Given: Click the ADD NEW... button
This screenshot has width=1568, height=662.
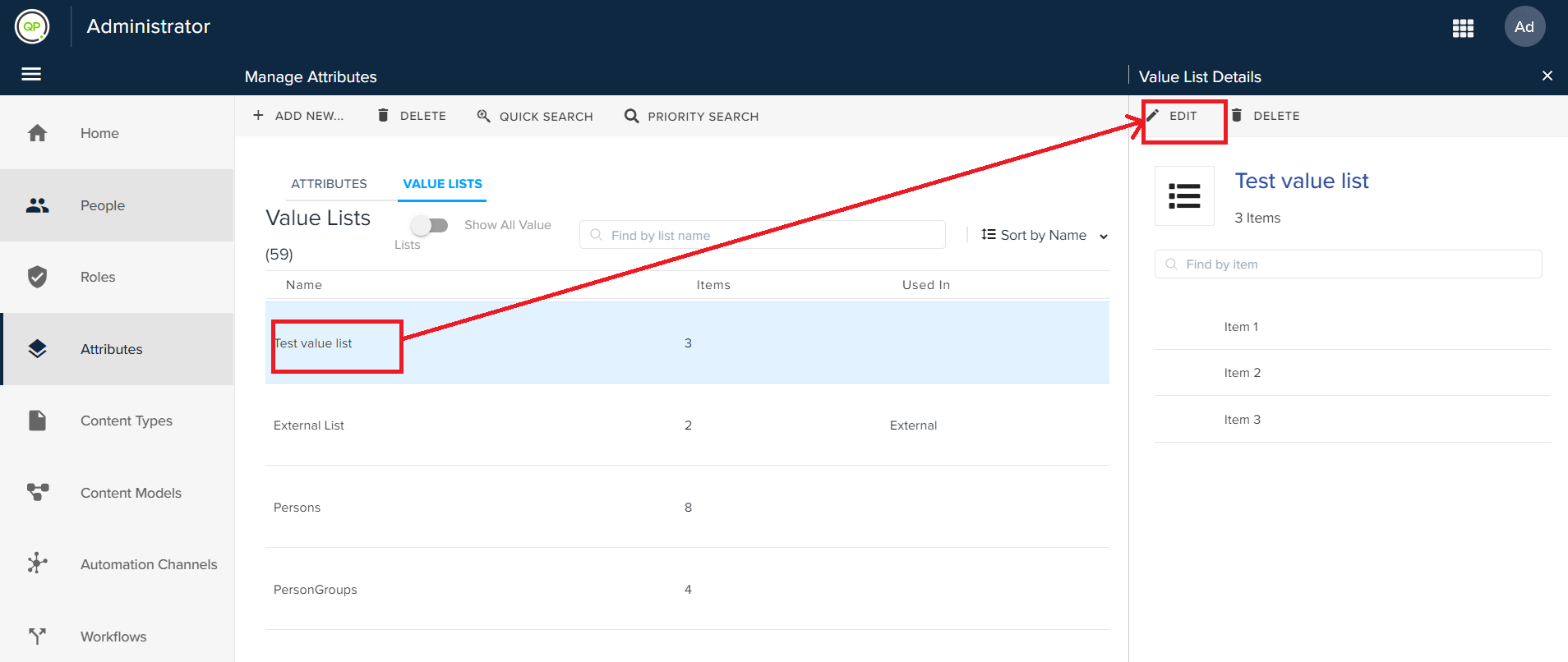Looking at the screenshot, I should (297, 116).
